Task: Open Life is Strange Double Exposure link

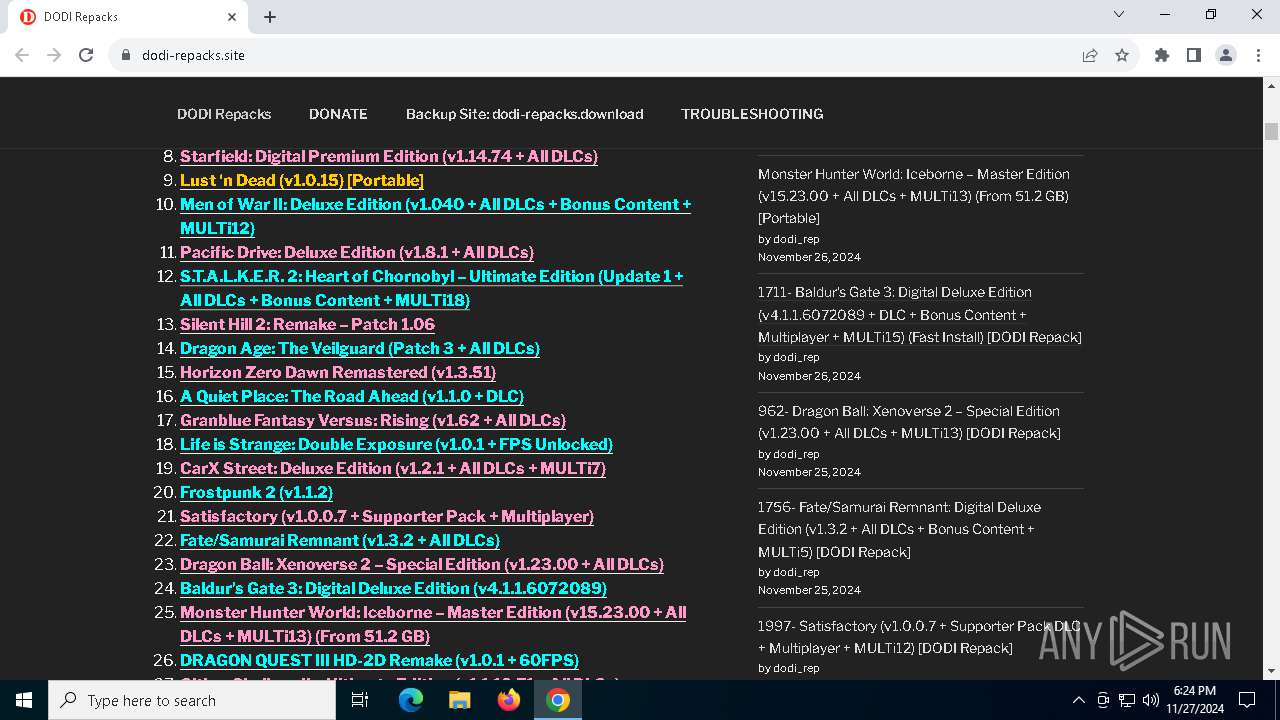Action: coord(396,444)
